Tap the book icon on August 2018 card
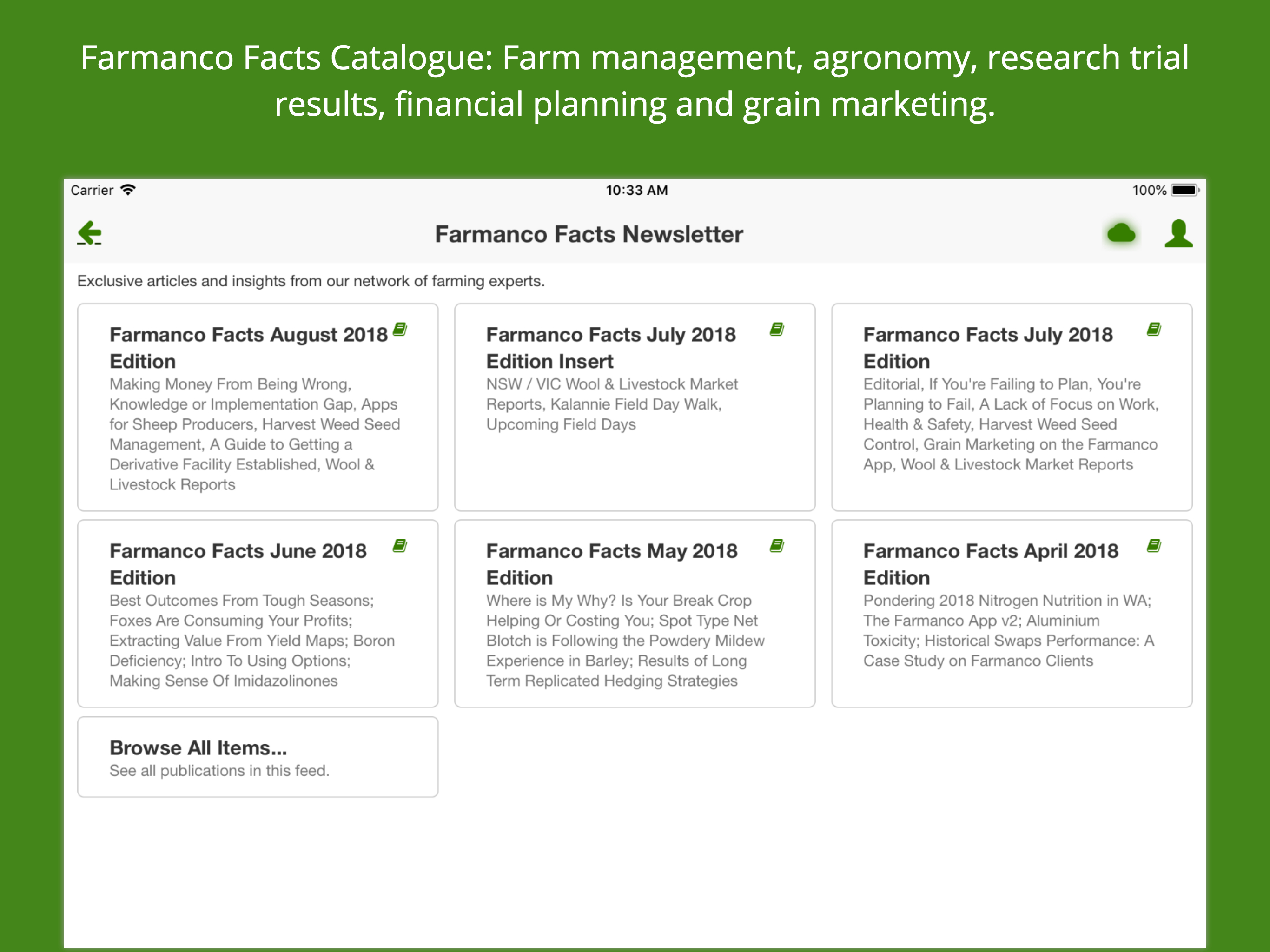The height and width of the screenshot is (952, 1270). 400,330
